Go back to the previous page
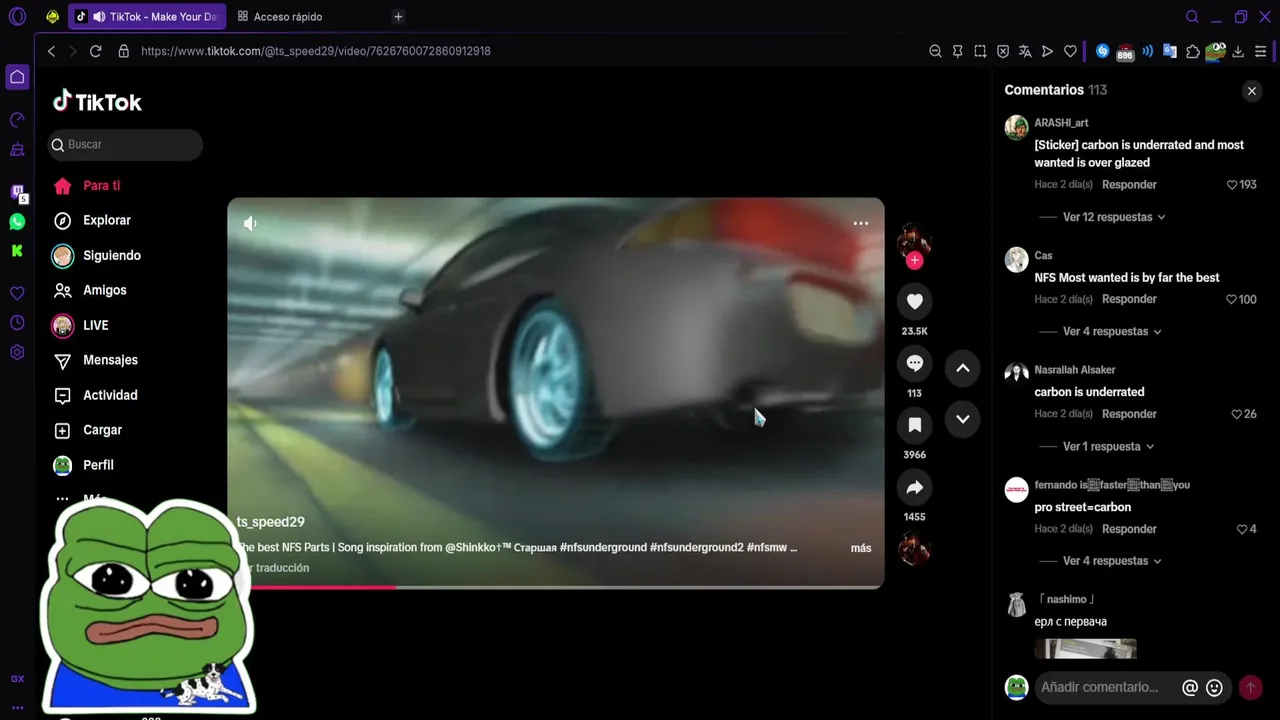The image size is (1280, 720). (x=51, y=51)
